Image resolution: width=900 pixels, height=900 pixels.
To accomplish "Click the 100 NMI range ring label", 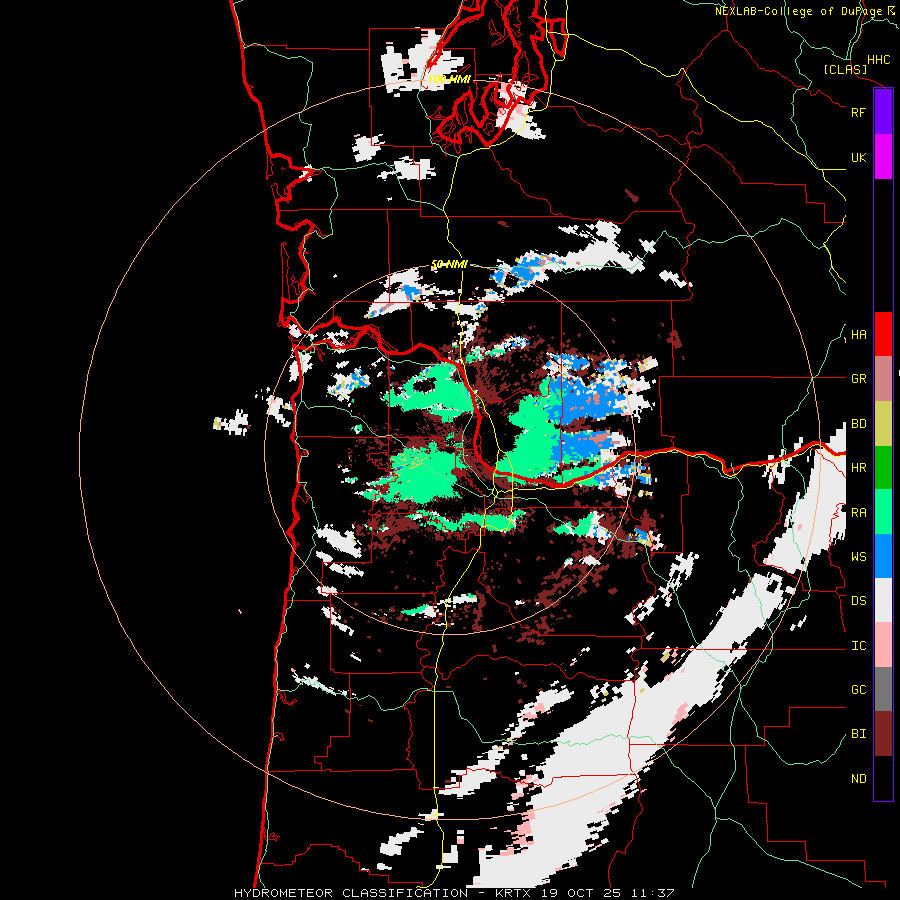I will click(449, 79).
